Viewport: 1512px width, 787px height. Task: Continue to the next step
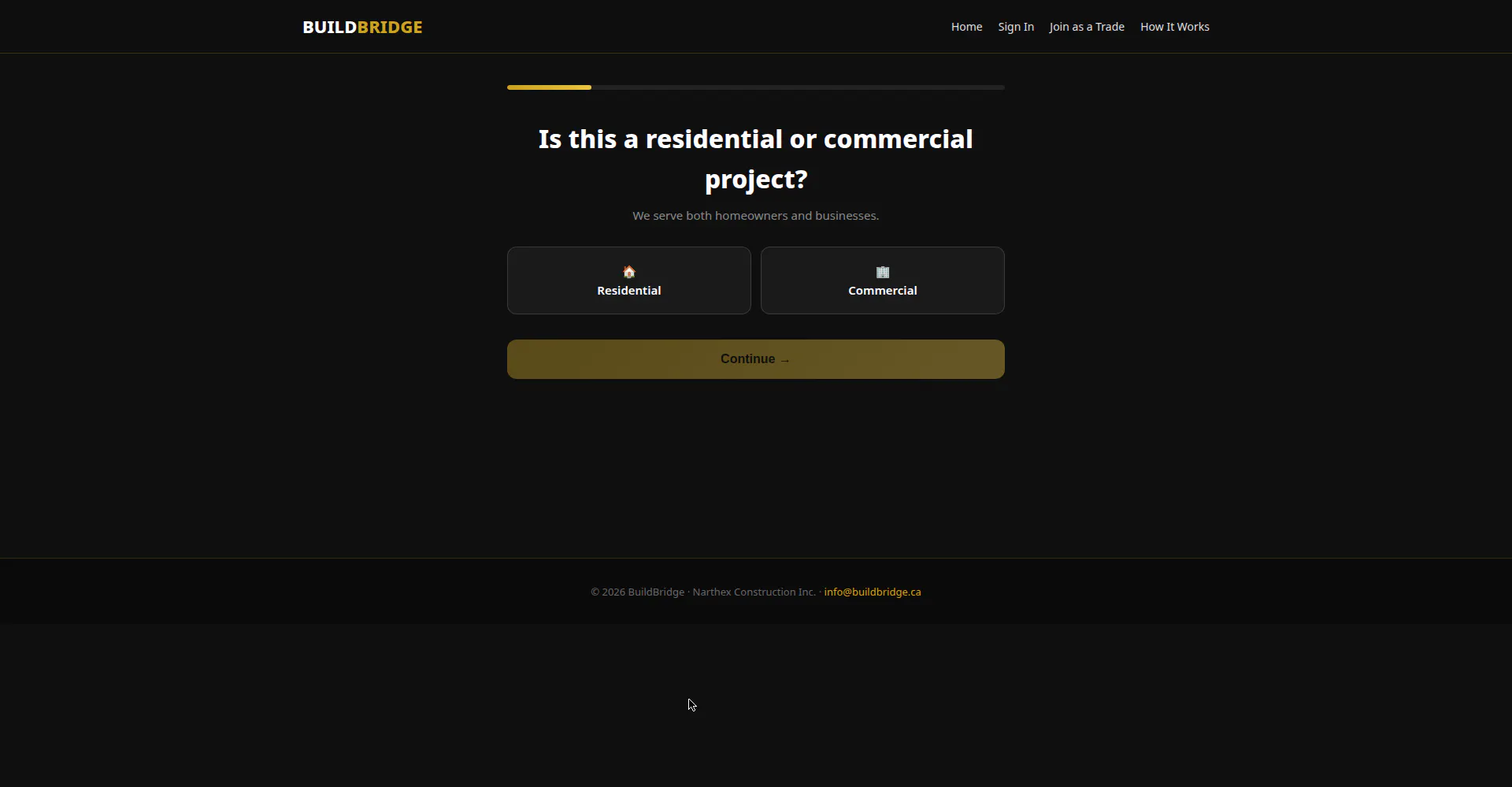click(x=756, y=359)
